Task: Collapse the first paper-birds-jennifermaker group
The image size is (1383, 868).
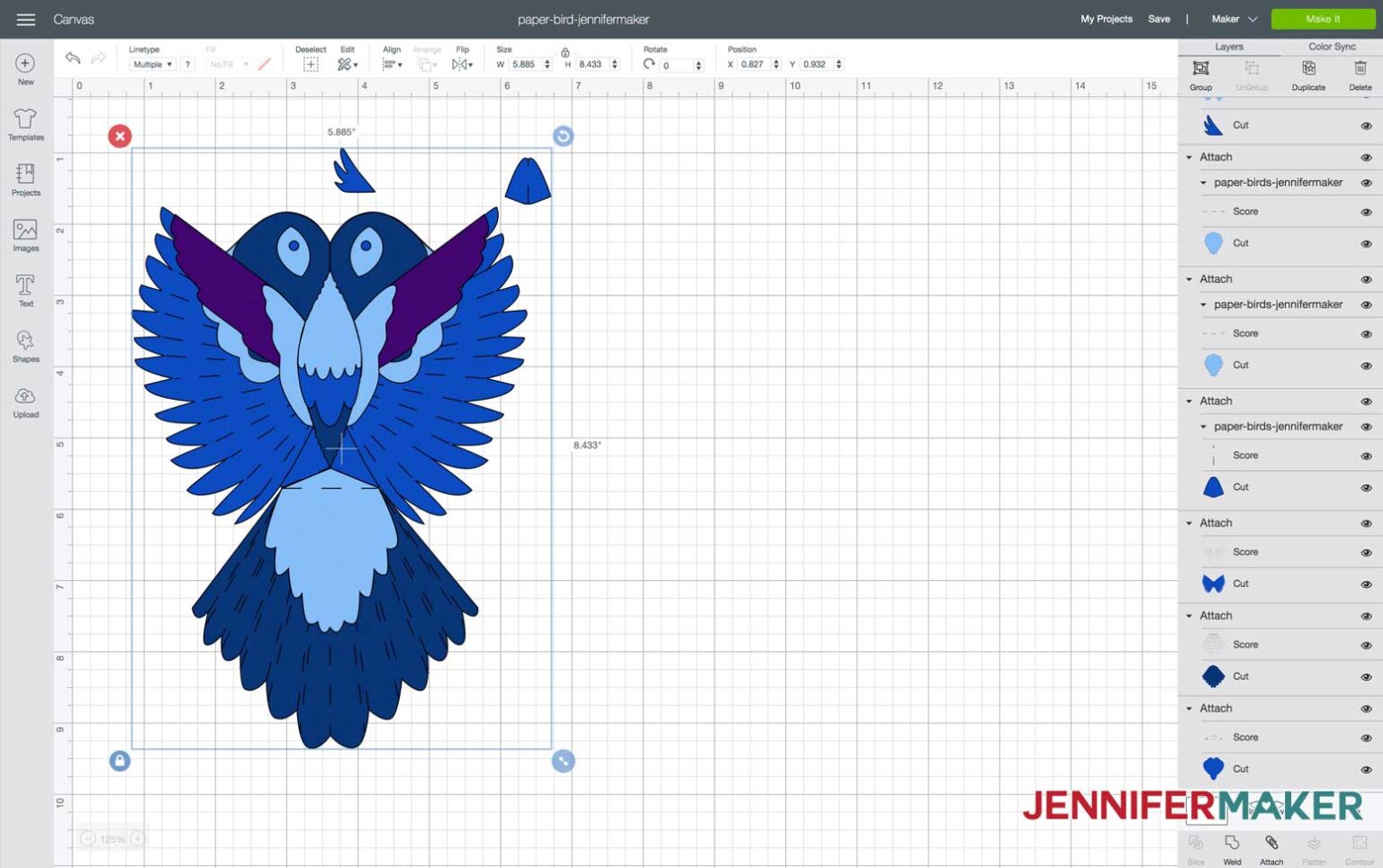Action: point(1204,183)
